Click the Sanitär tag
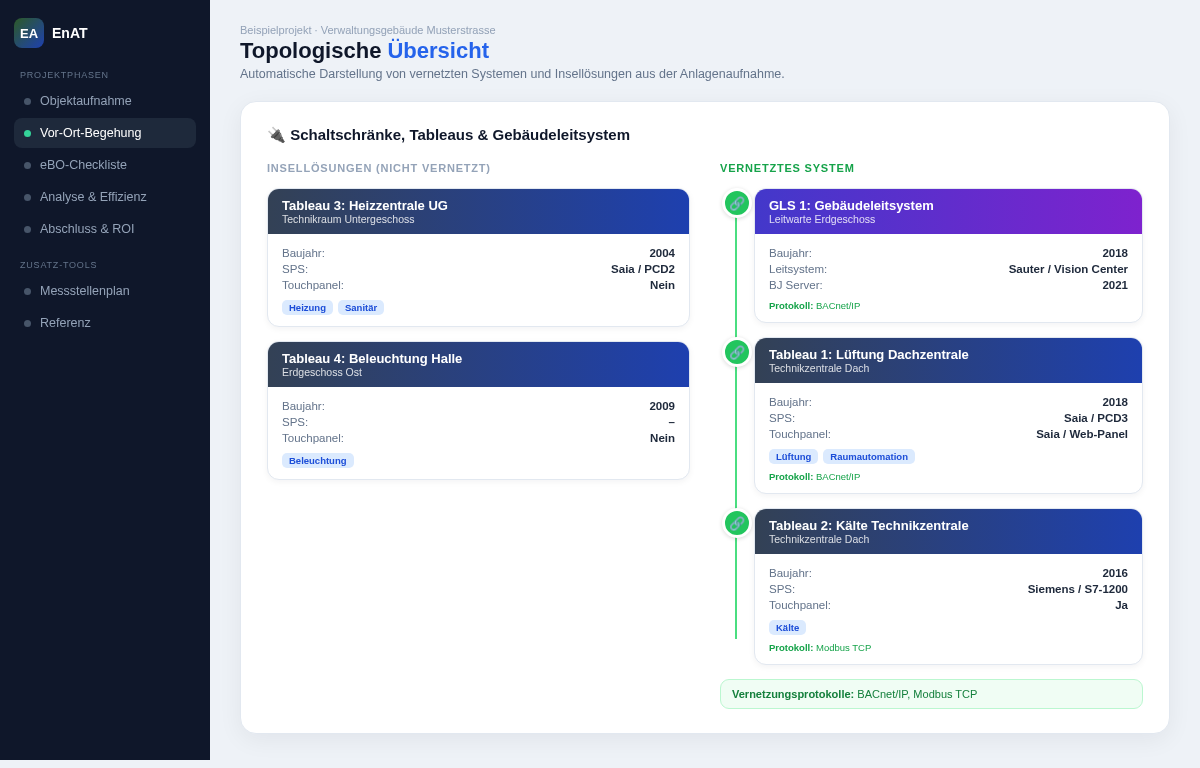 (x=361, y=308)
